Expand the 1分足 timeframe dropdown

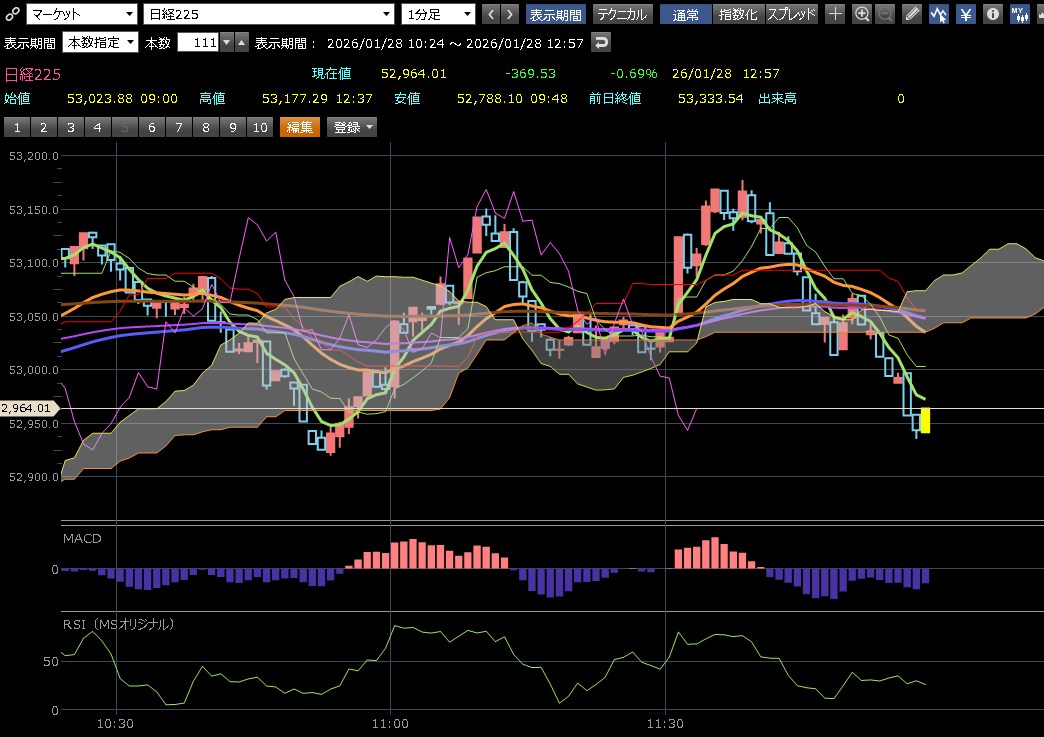(x=438, y=14)
